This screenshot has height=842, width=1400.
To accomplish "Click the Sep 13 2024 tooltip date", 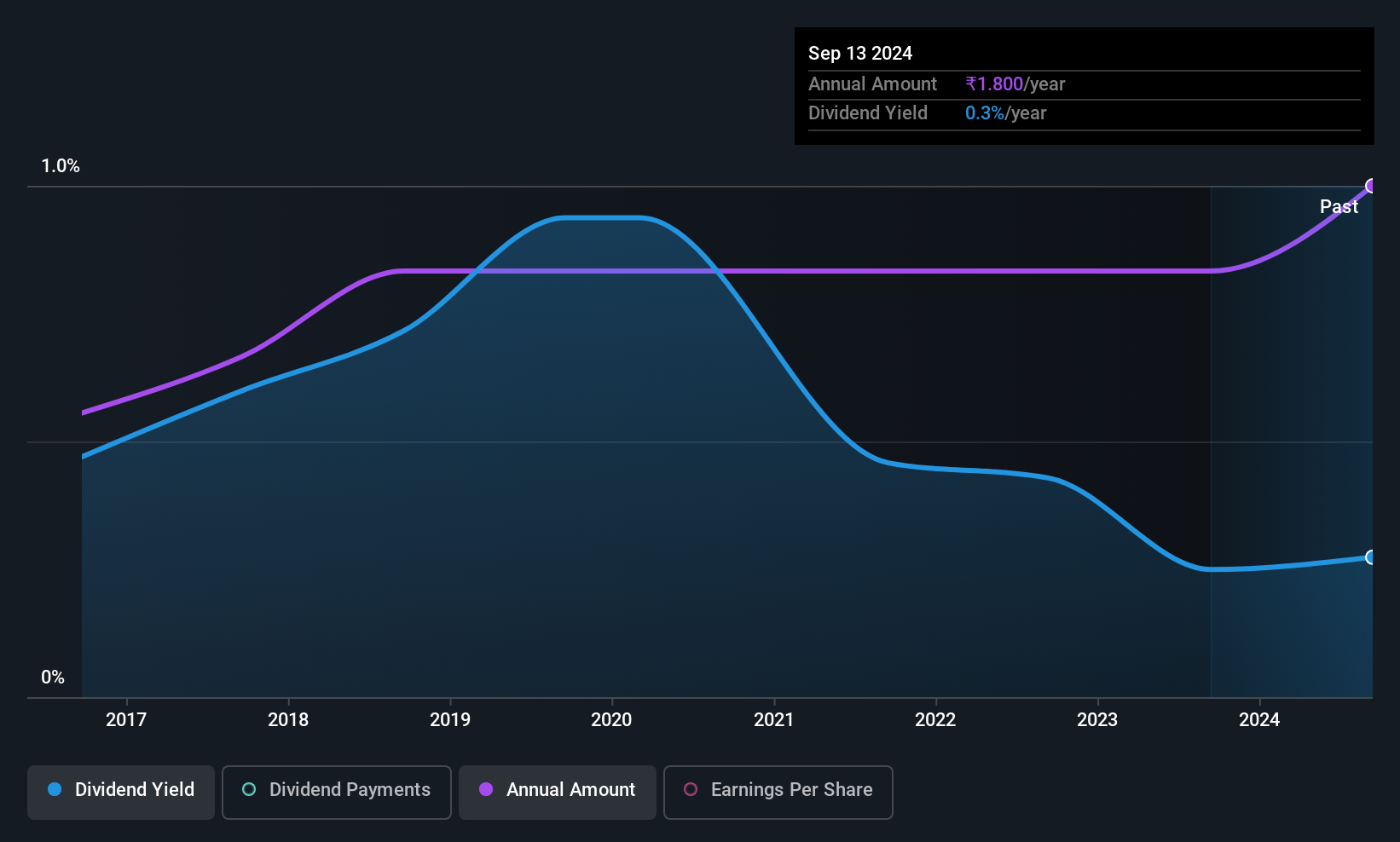I will (860, 53).
